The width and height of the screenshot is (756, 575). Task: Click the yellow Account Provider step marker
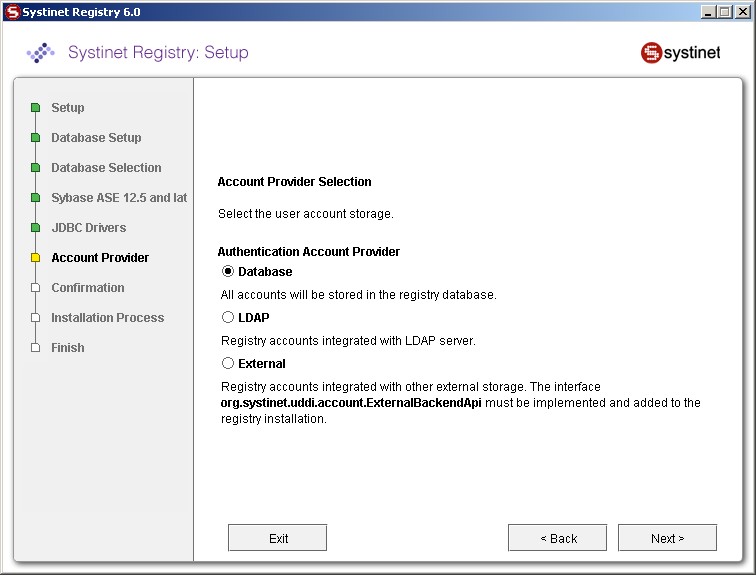point(35,257)
